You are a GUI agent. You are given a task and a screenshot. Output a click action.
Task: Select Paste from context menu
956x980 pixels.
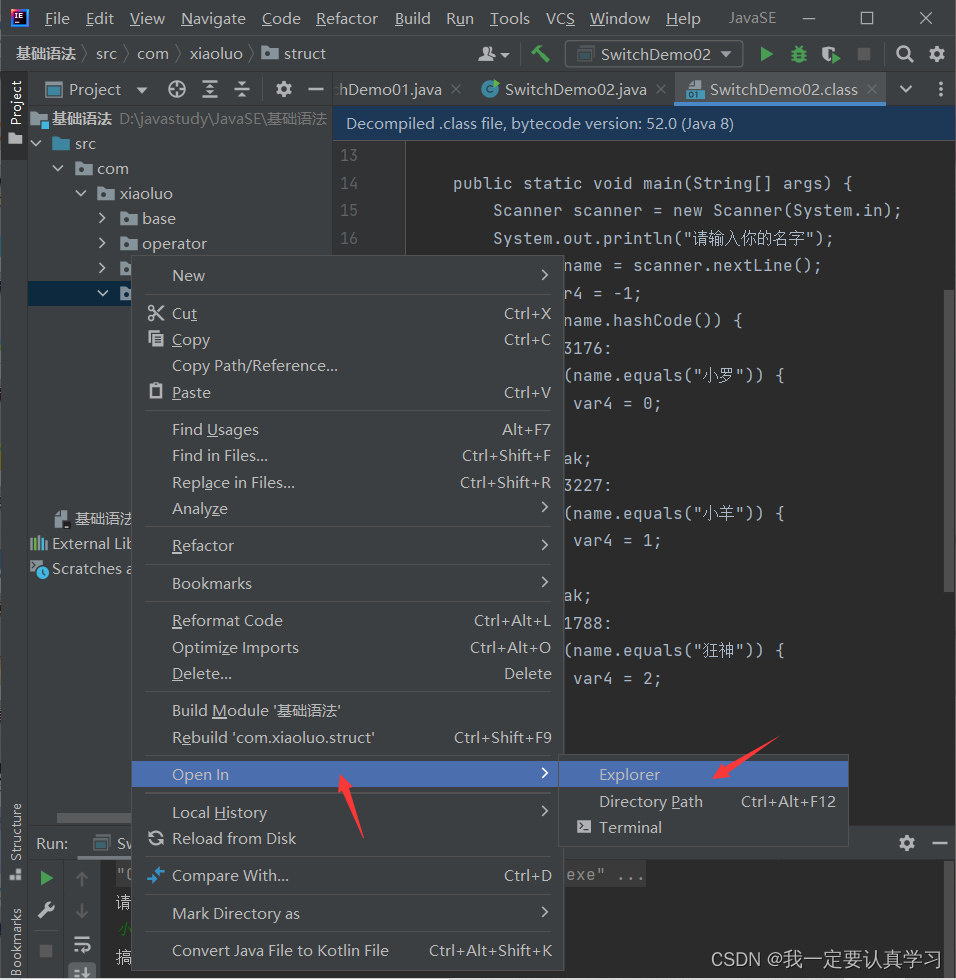pos(347,392)
